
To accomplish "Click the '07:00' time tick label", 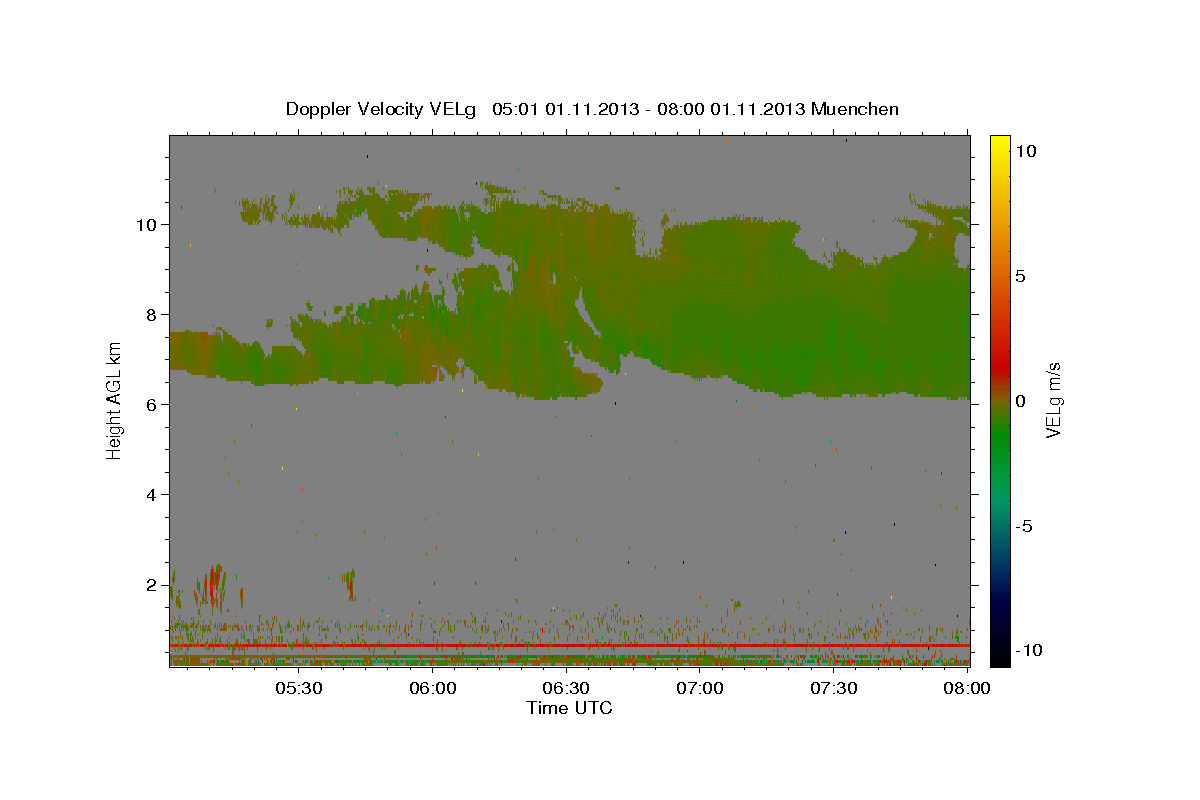I will [x=700, y=689].
